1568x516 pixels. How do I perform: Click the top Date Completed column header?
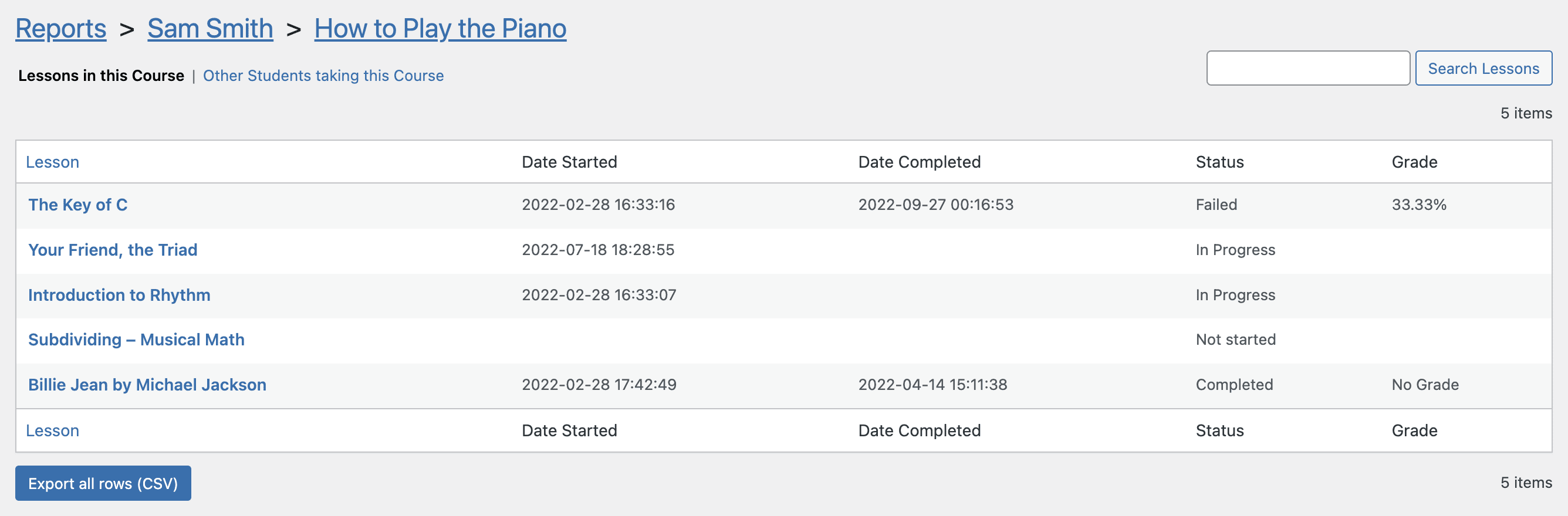click(919, 162)
